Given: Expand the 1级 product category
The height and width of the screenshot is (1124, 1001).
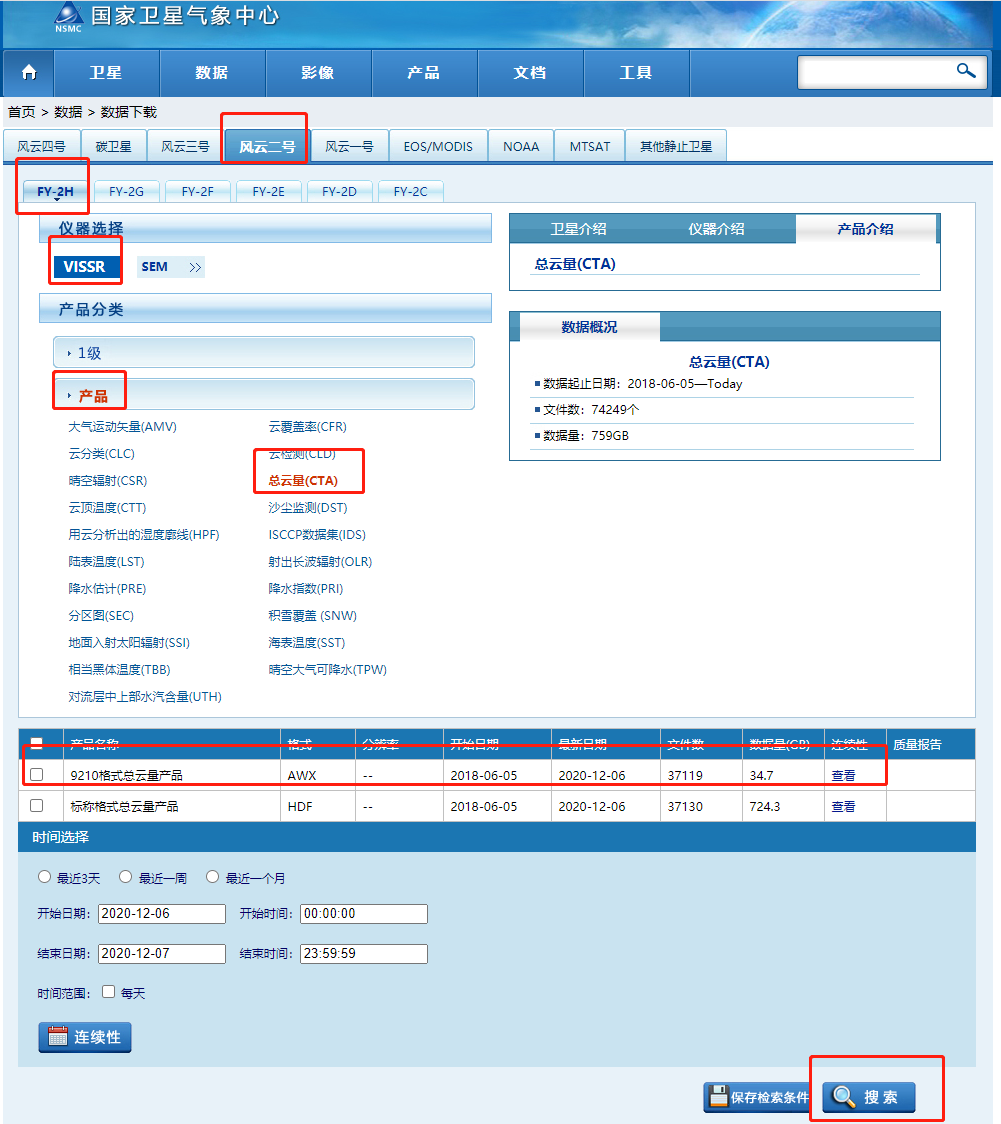Looking at the screenshot, I should point(263,353).
